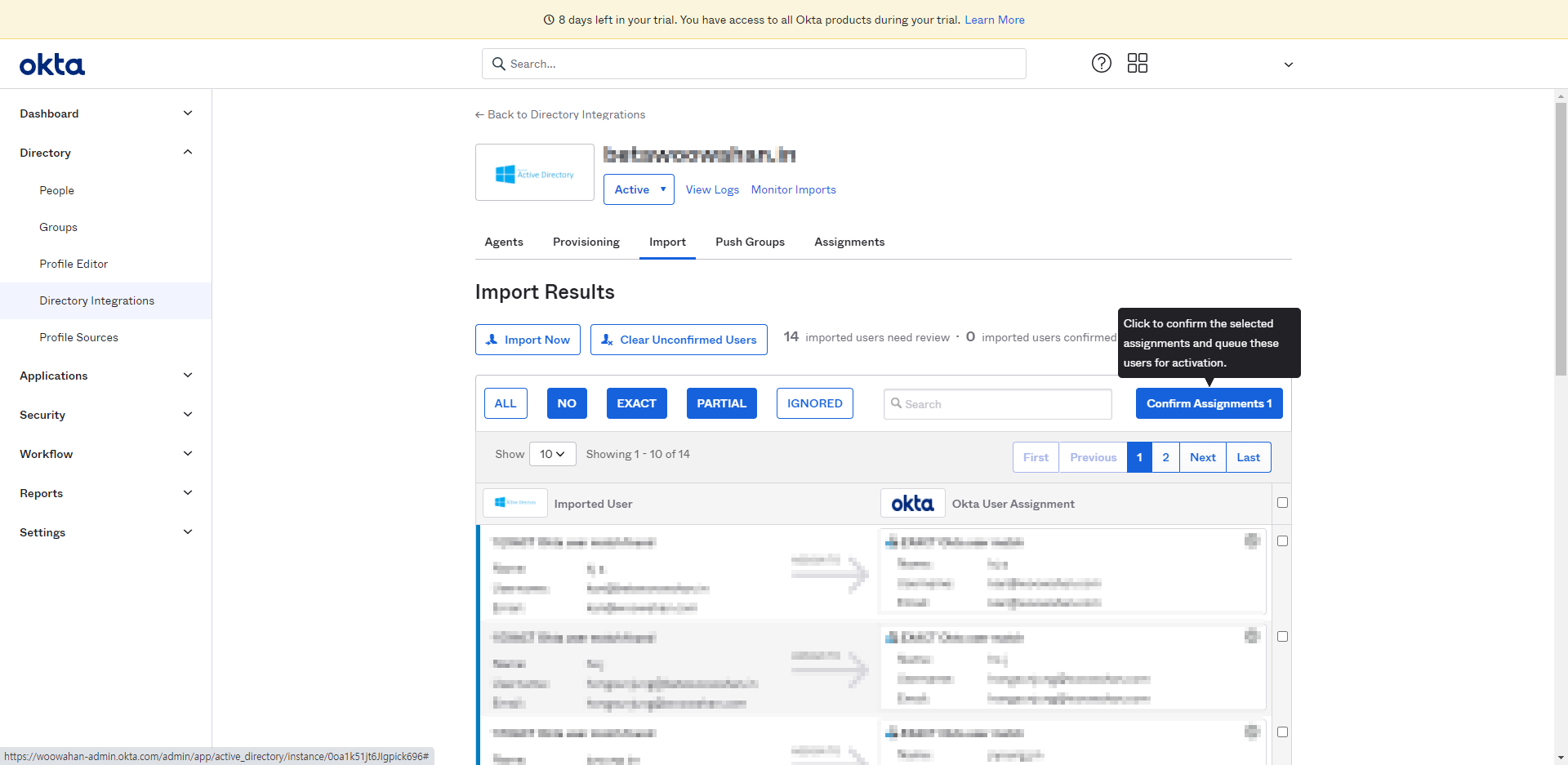Click the Import Now button
This screenshot has height=765, width=1568.
point(528,340)
